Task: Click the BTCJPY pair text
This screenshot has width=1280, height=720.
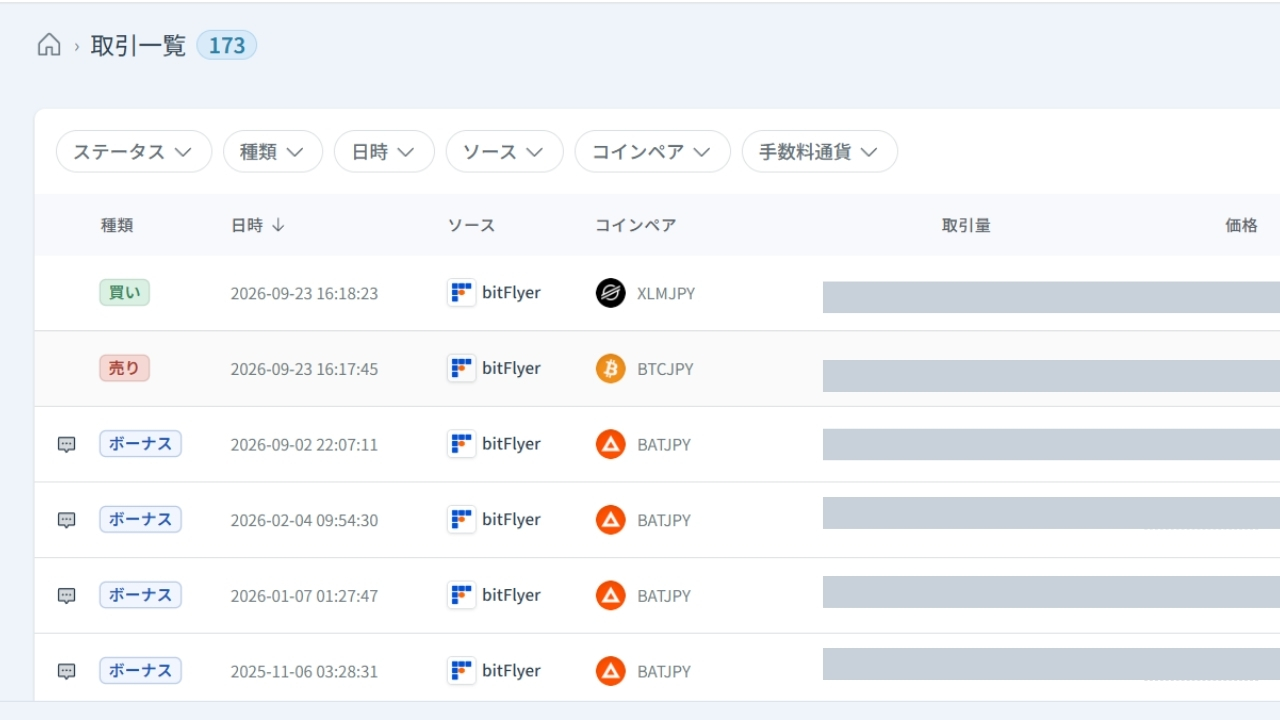Action: point(665,369)
